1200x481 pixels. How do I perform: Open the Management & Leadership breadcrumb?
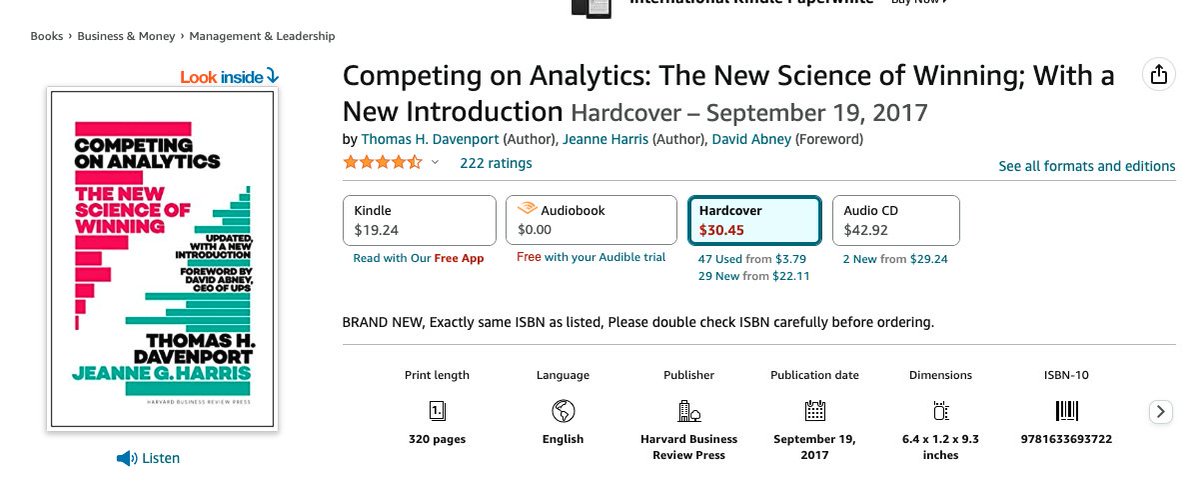262,36
